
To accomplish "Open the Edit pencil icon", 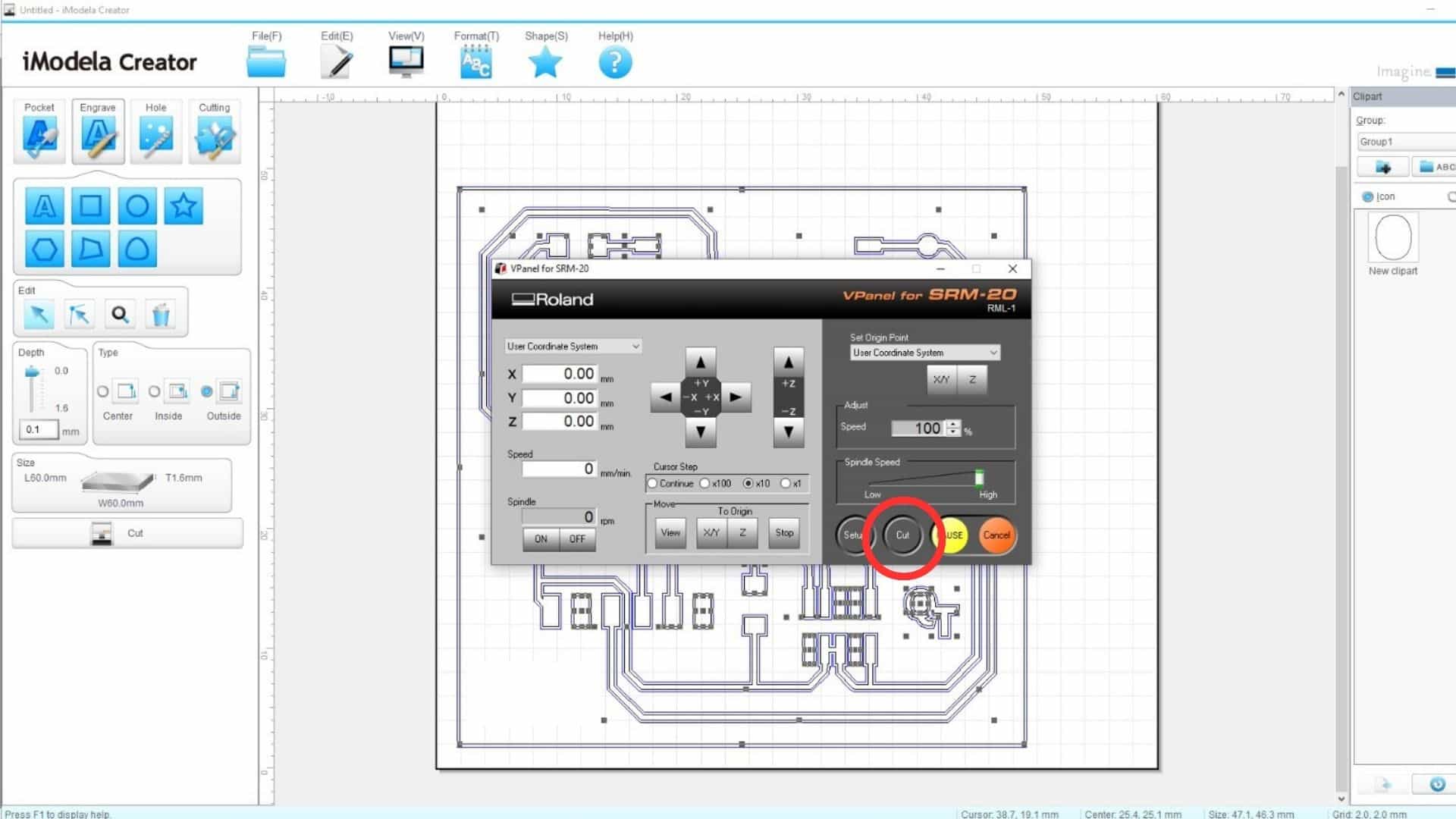I will [x=336, y=62].
